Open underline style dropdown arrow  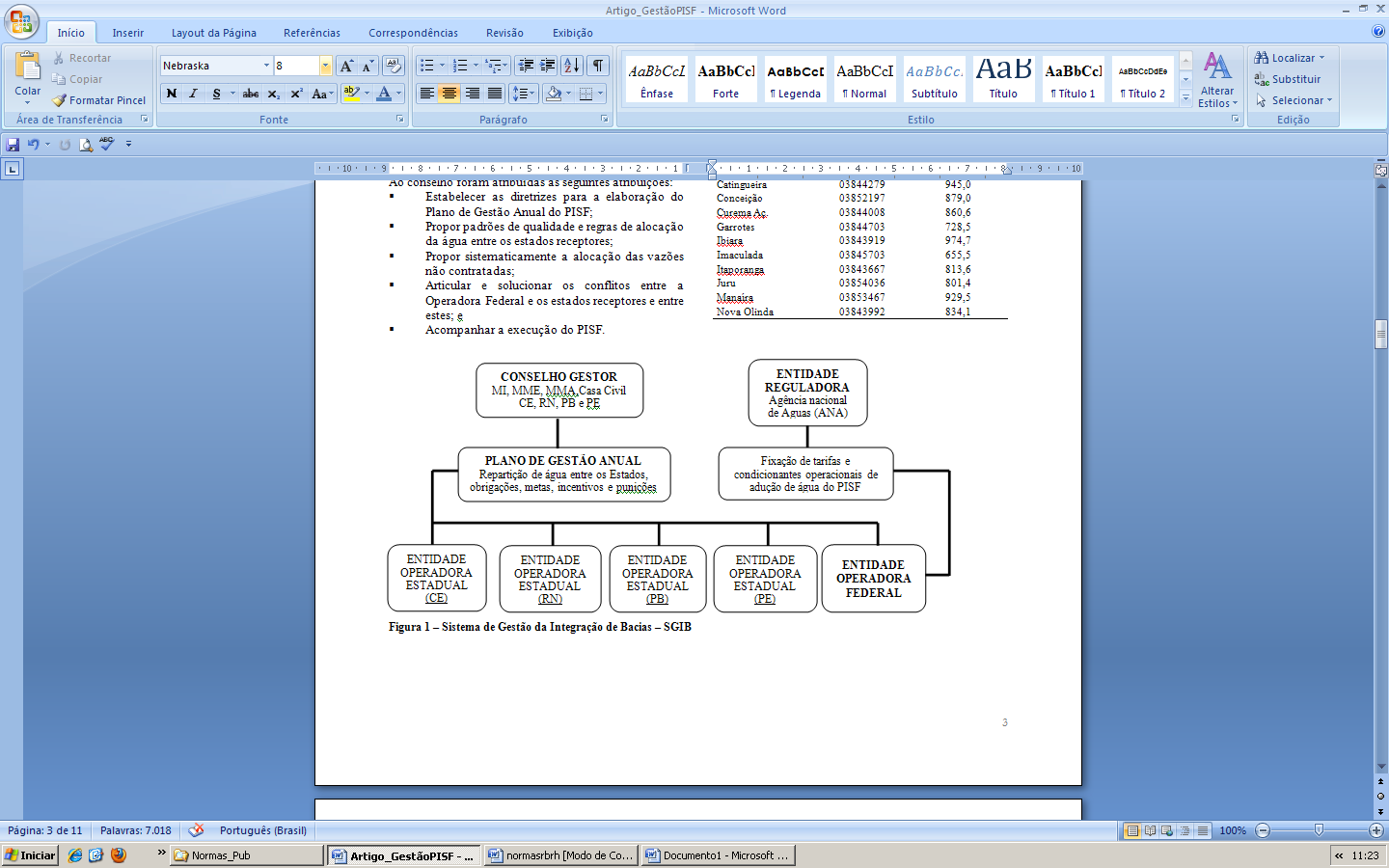232,94
